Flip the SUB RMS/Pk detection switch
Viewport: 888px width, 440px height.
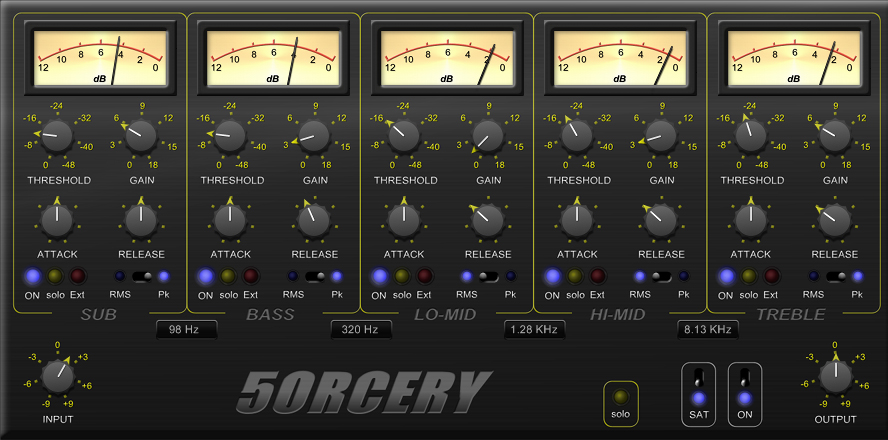[142, 276]
